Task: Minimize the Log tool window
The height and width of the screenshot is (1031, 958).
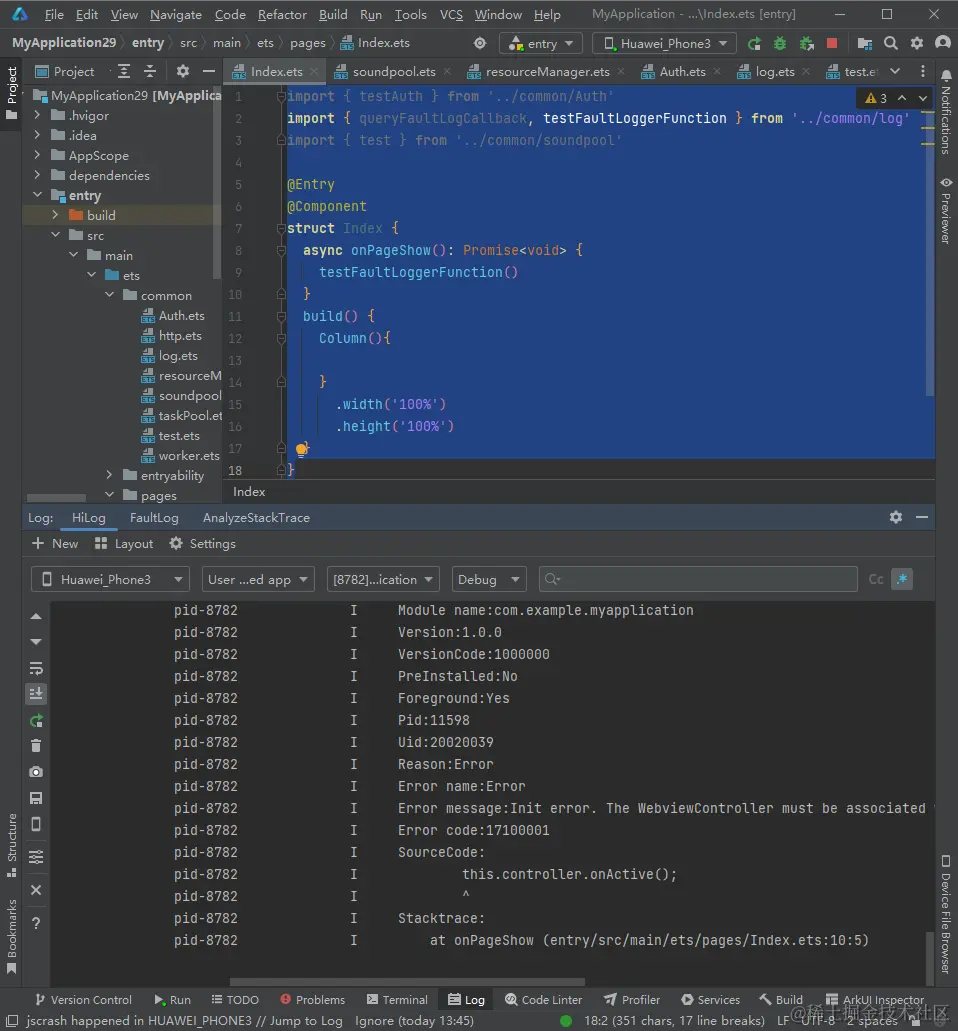Action: click(x=922, y=517)
